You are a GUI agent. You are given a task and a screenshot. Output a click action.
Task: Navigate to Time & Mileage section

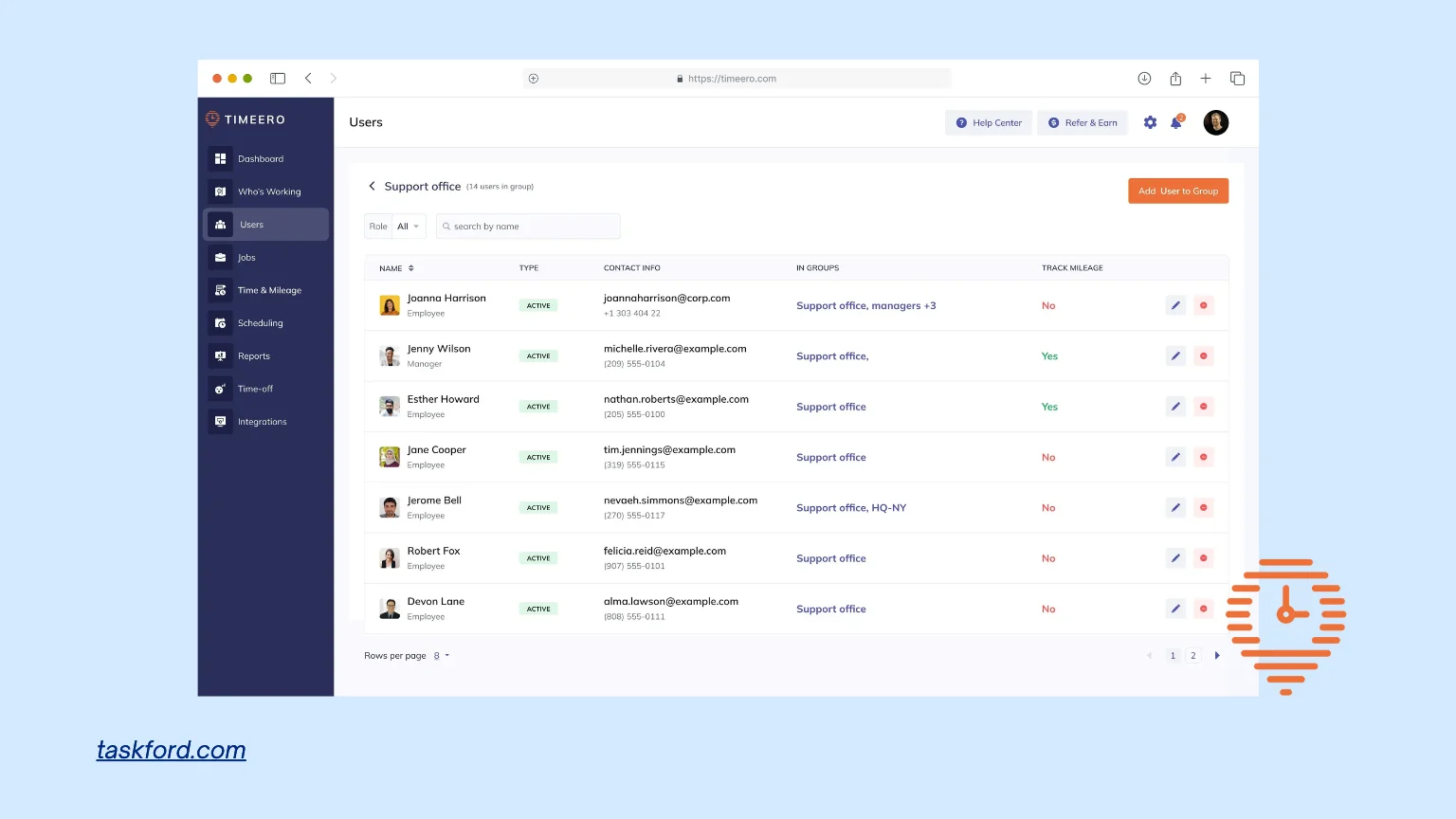269,290
